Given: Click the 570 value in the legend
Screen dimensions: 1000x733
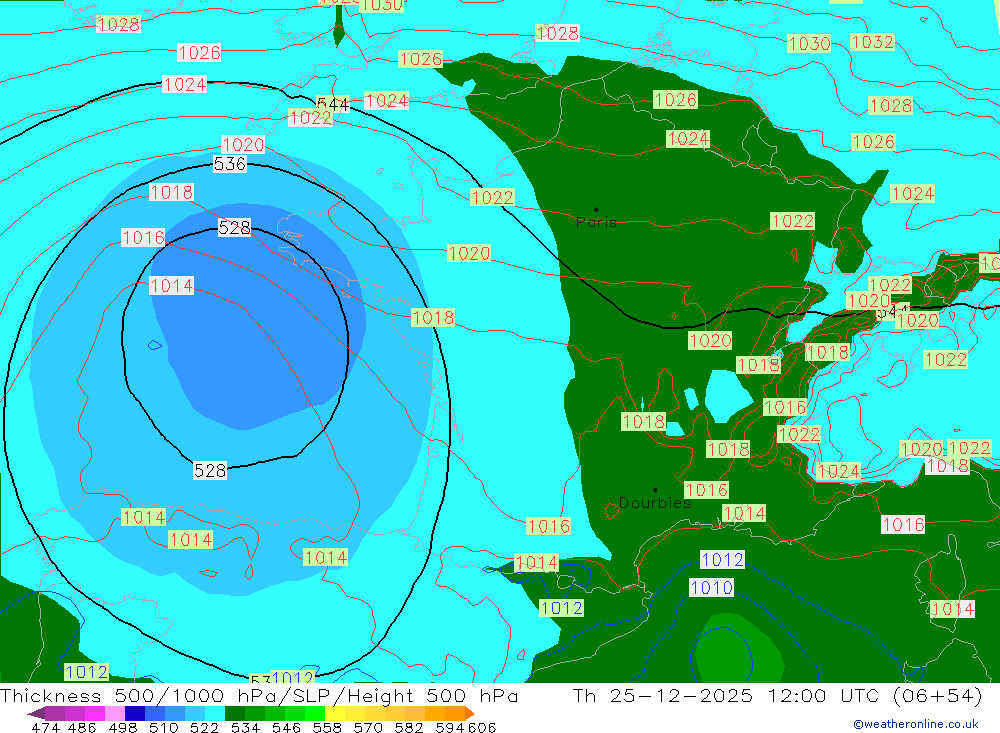Looking at the screenshot, I should [367, 727].
